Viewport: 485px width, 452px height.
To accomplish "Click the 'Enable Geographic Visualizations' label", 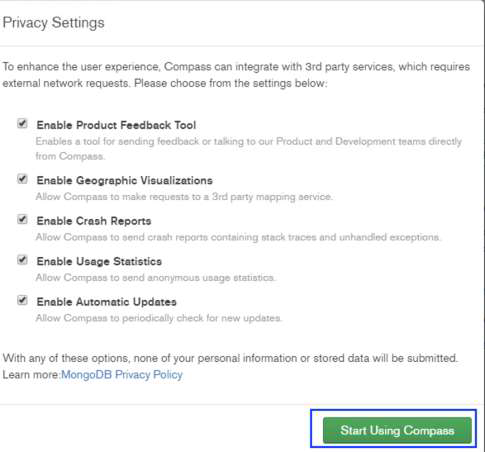I will (x=124, y=180).
